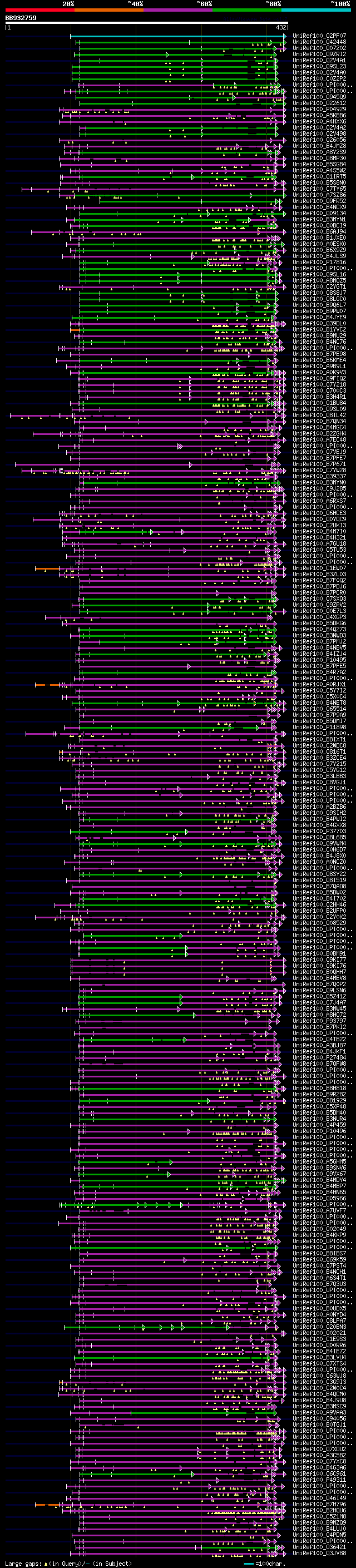The width and height of the screenshot is (356, 1568).
Task: Select hit label UniRef100_Q2HH46
Action: 319,904
